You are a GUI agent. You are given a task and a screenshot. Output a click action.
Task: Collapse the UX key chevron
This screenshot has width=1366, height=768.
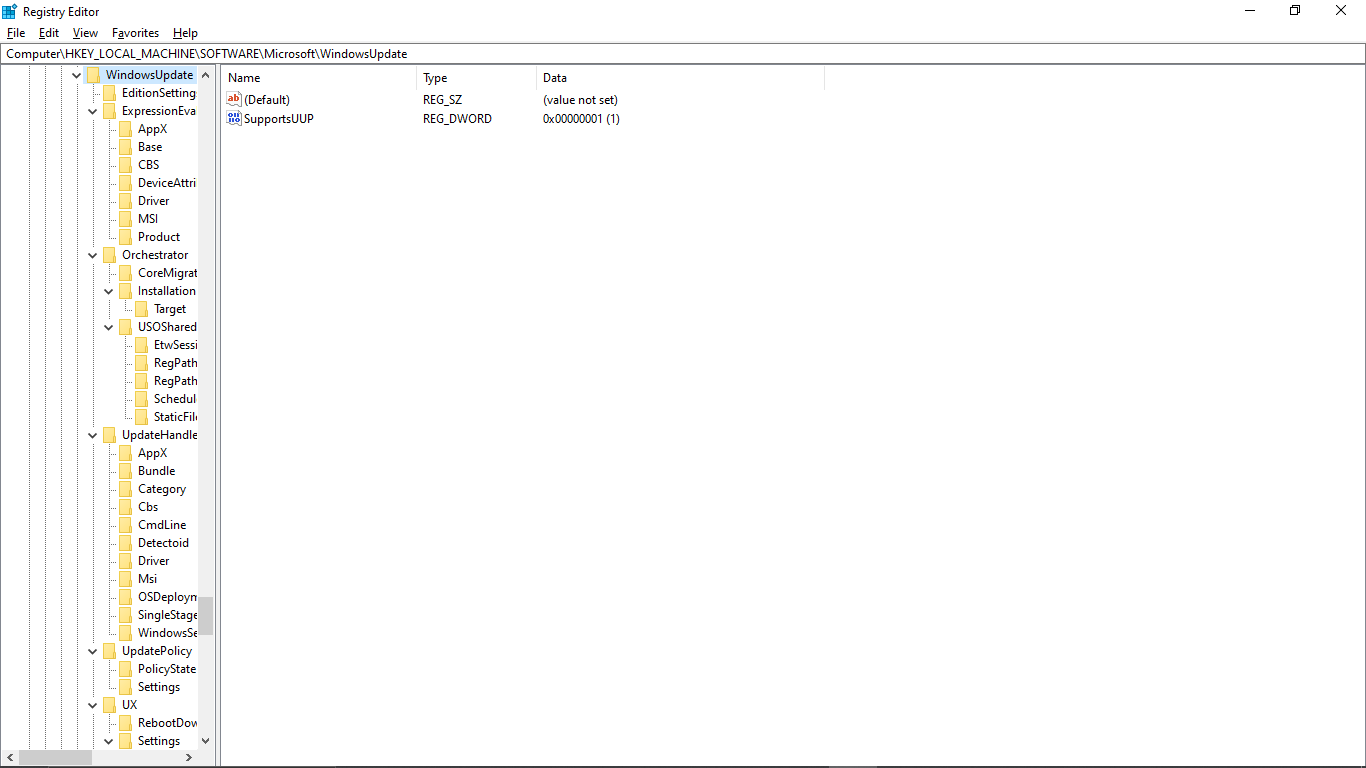[93, 706]
